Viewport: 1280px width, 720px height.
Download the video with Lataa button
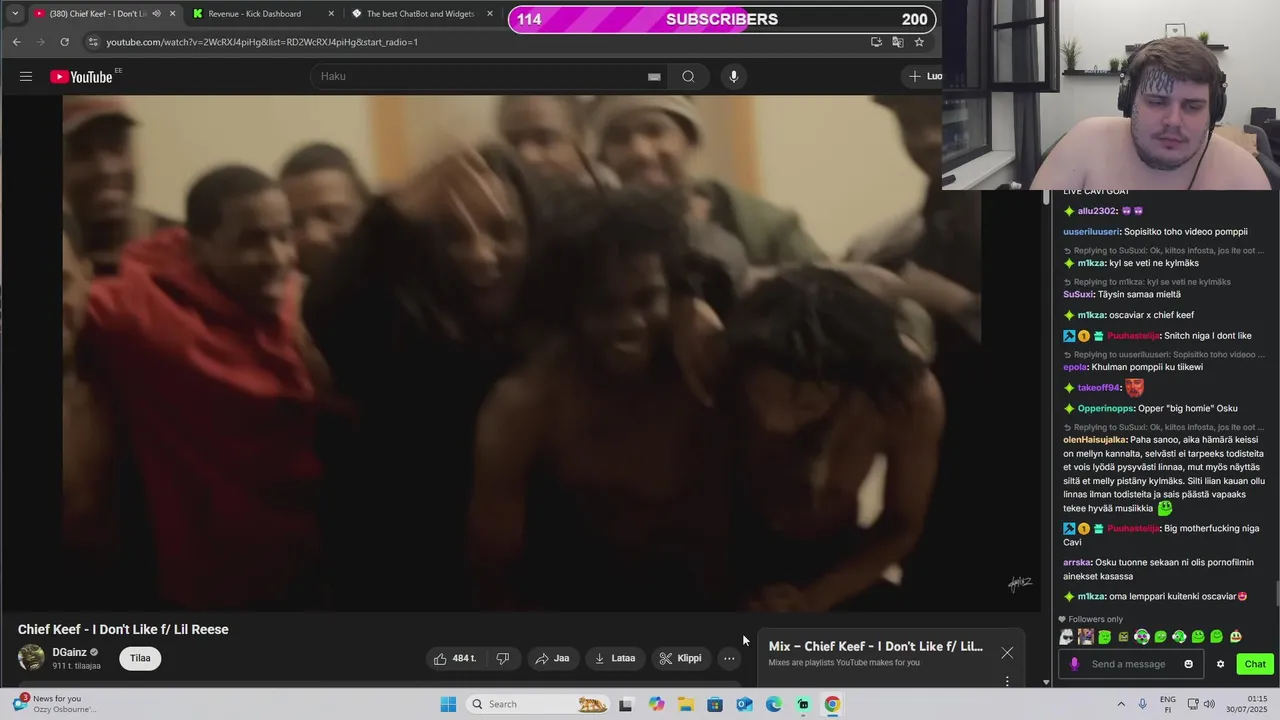(615, 658)
